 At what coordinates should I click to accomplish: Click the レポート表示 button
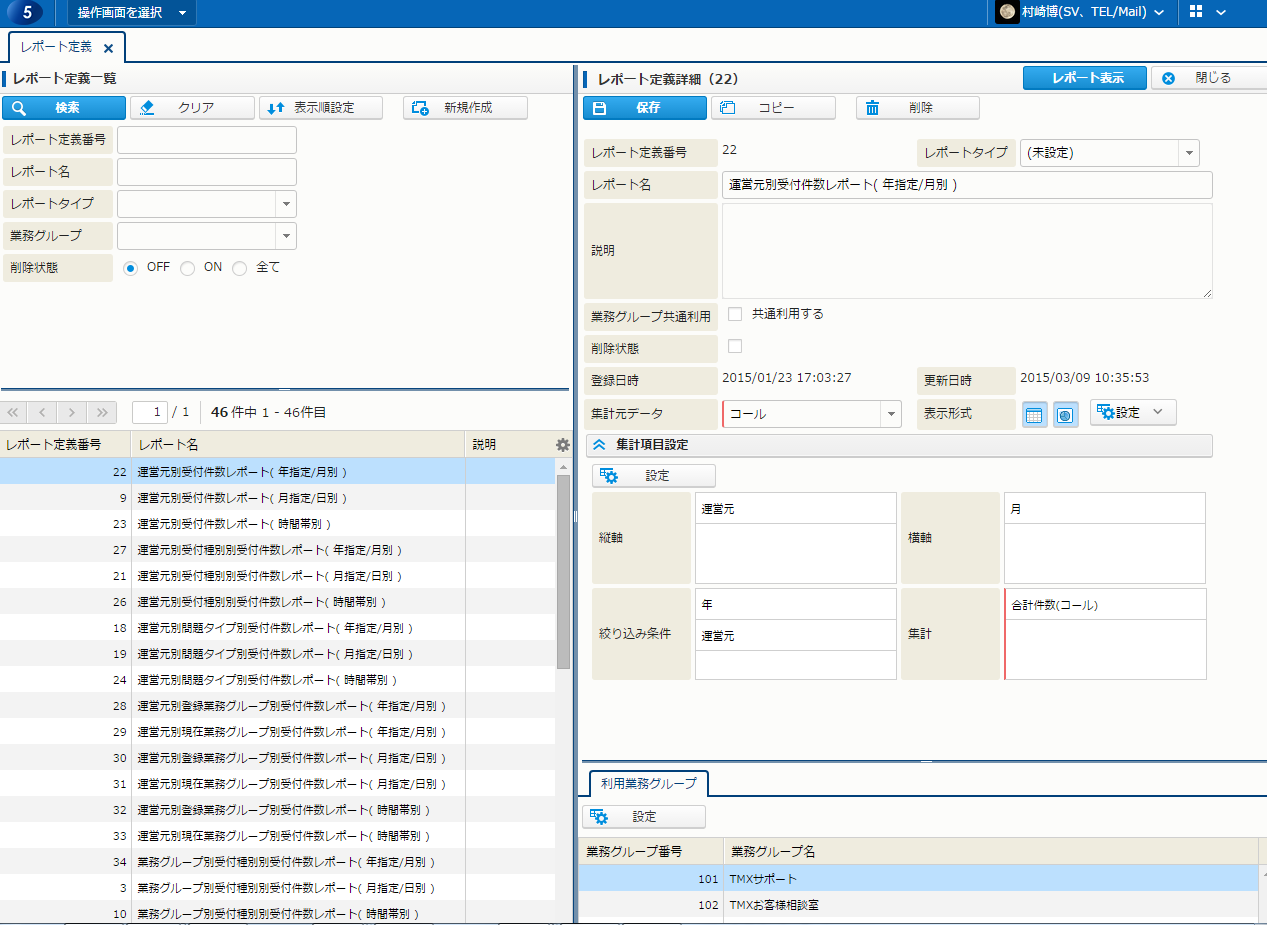click(1084, 78)
